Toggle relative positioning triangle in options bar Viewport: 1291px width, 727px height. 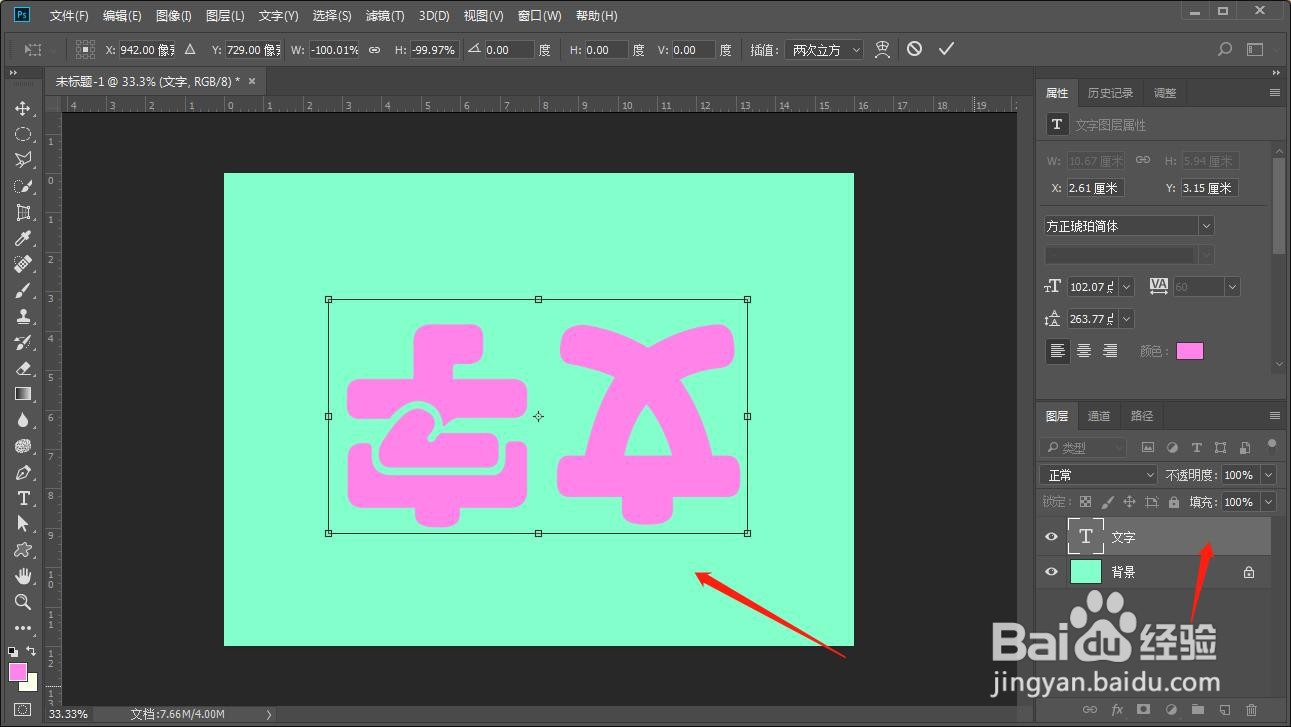[190, 49]
